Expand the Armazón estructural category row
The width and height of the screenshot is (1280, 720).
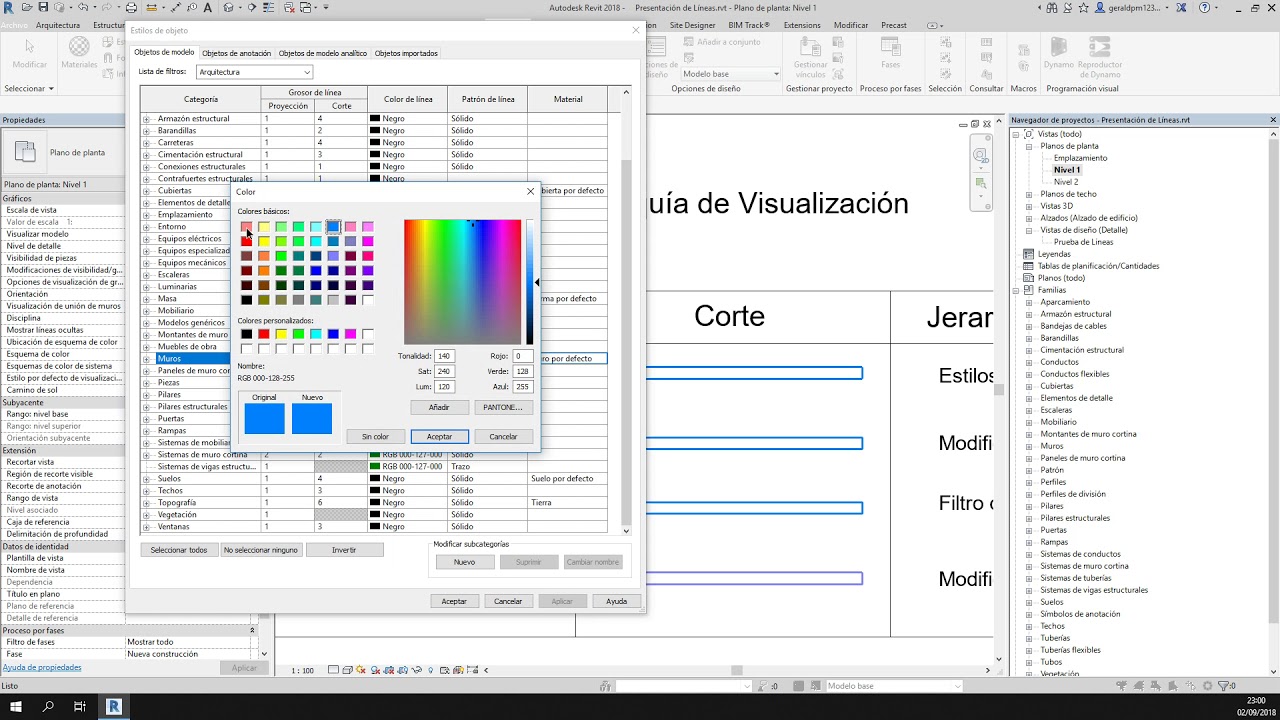pos(147,119)
